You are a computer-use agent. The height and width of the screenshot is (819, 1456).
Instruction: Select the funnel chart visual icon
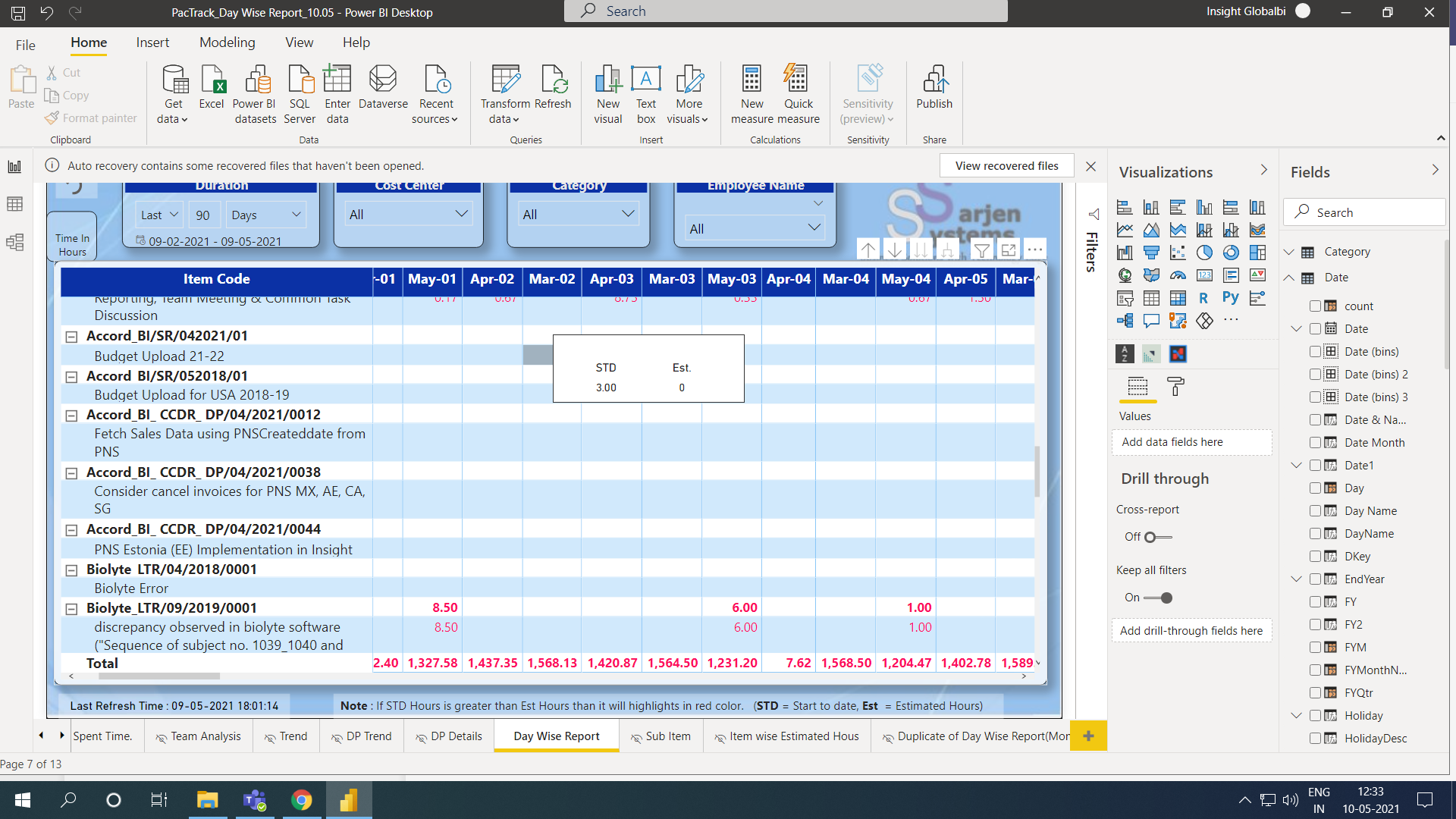[1151, 253]
